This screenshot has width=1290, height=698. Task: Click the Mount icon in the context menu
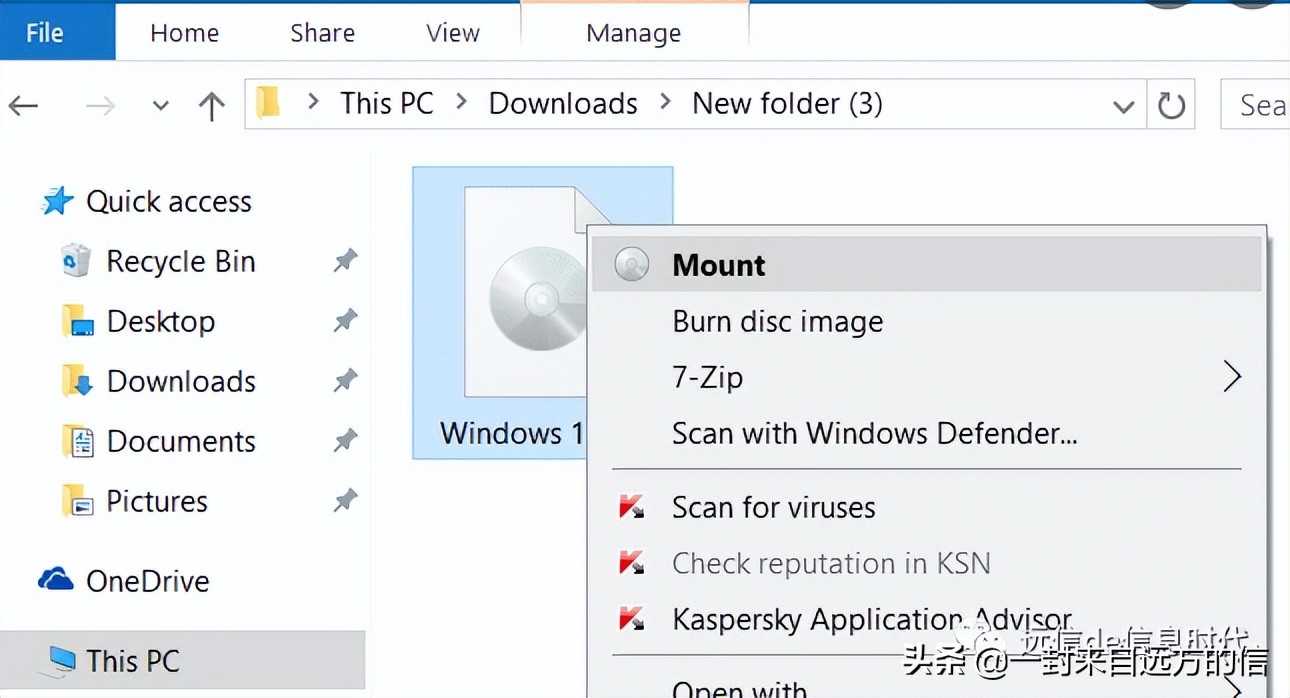630,264
